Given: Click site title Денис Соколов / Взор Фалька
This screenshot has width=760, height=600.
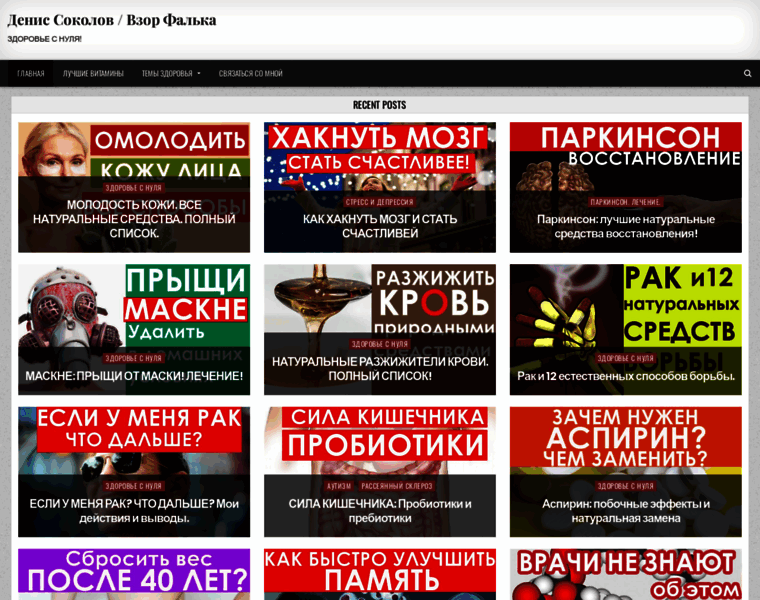Looking at the screenshot, I should (111, 20).
